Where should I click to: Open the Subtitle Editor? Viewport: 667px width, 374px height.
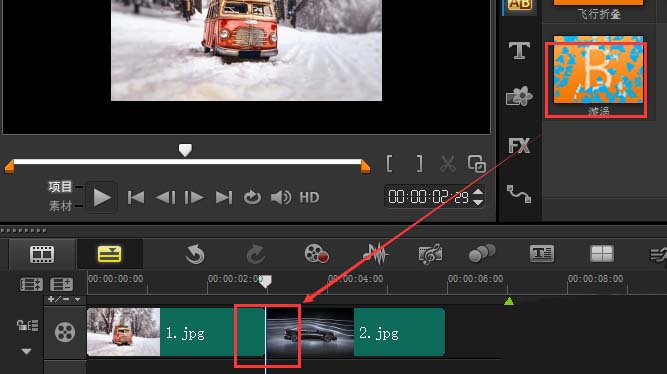542,254
